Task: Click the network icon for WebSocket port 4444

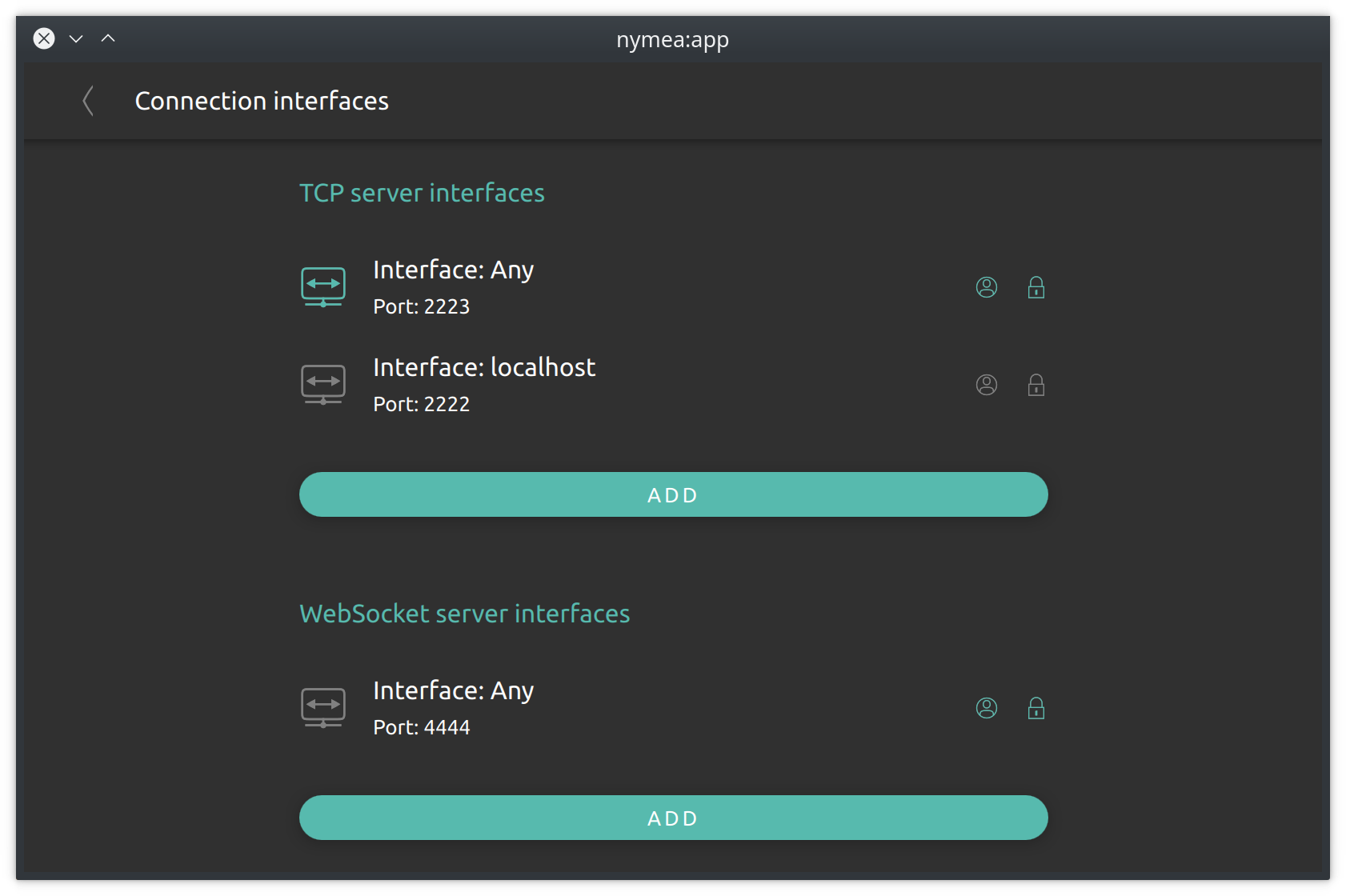Action: (322, 708)
